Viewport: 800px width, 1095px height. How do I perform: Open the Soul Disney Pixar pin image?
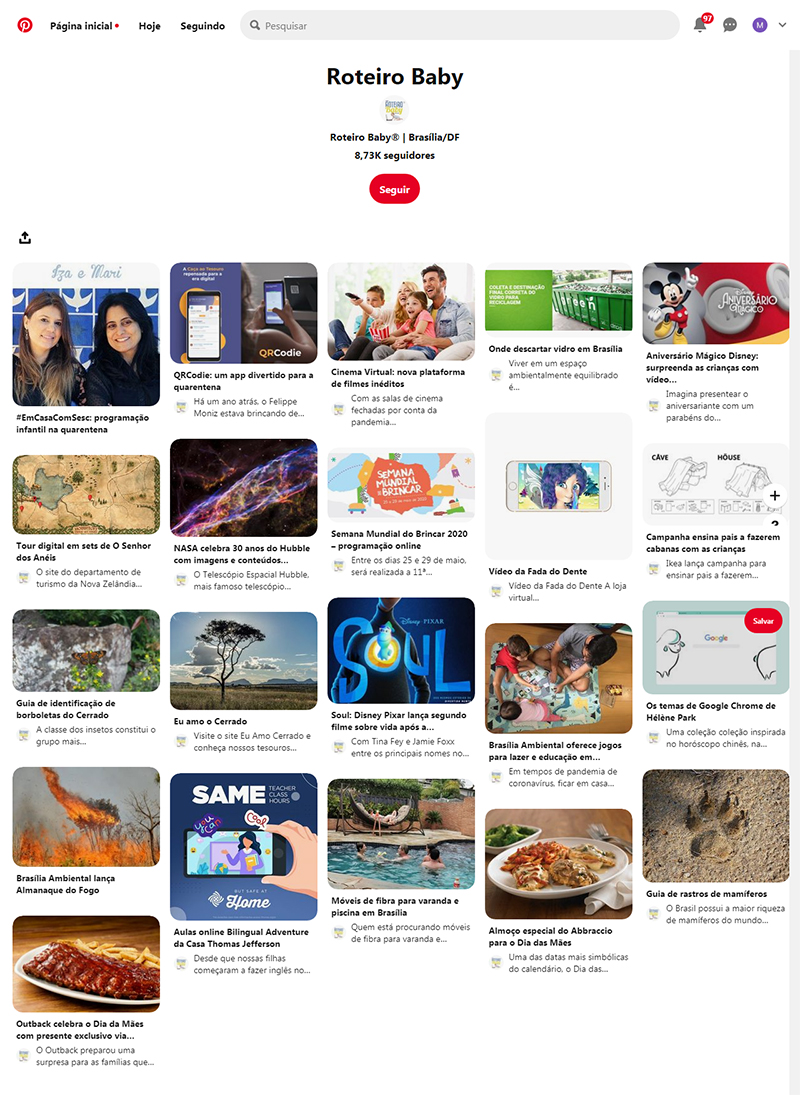(x=401, y=650)
